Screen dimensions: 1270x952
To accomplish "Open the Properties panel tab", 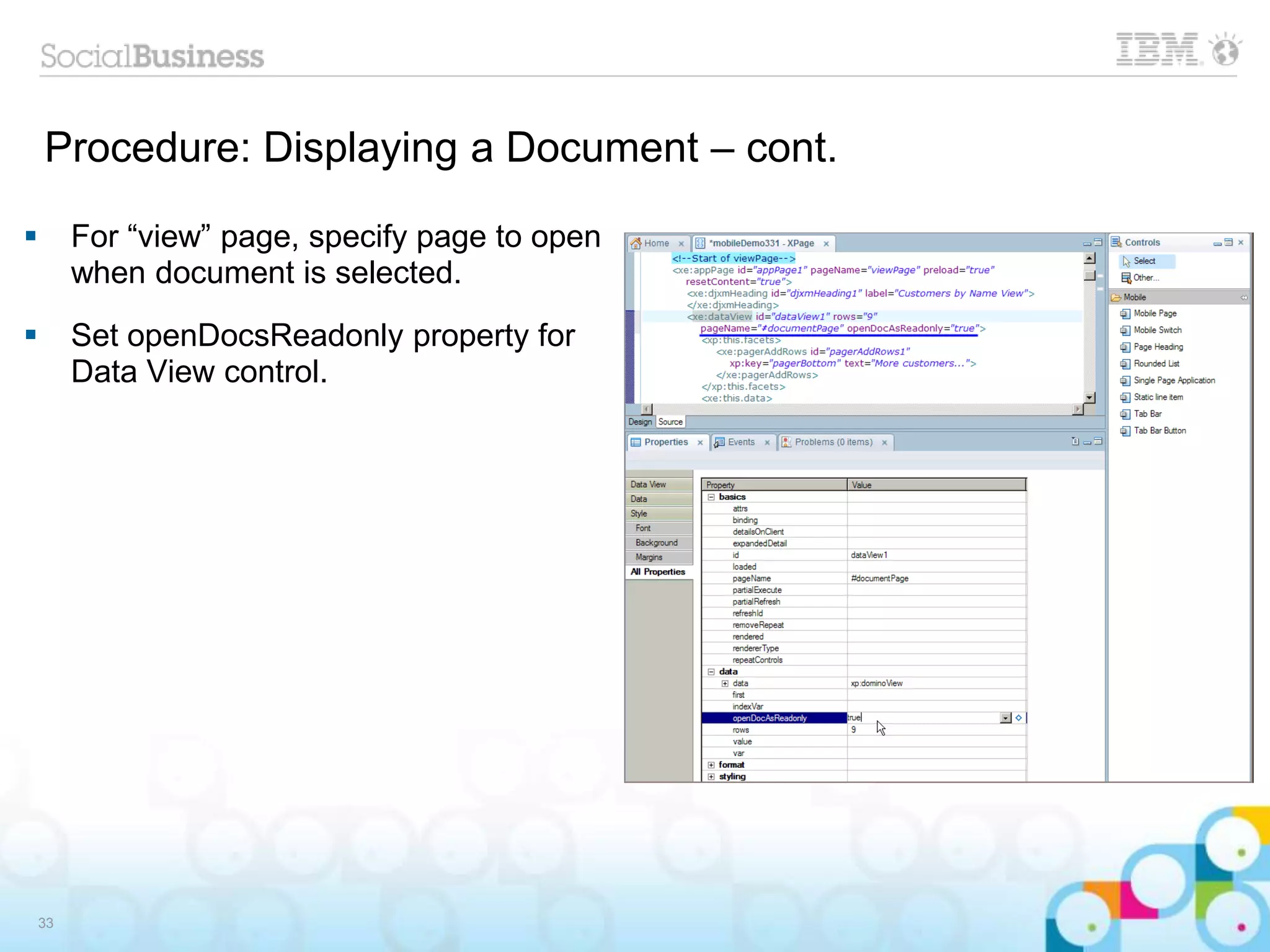I will point(665,442).
